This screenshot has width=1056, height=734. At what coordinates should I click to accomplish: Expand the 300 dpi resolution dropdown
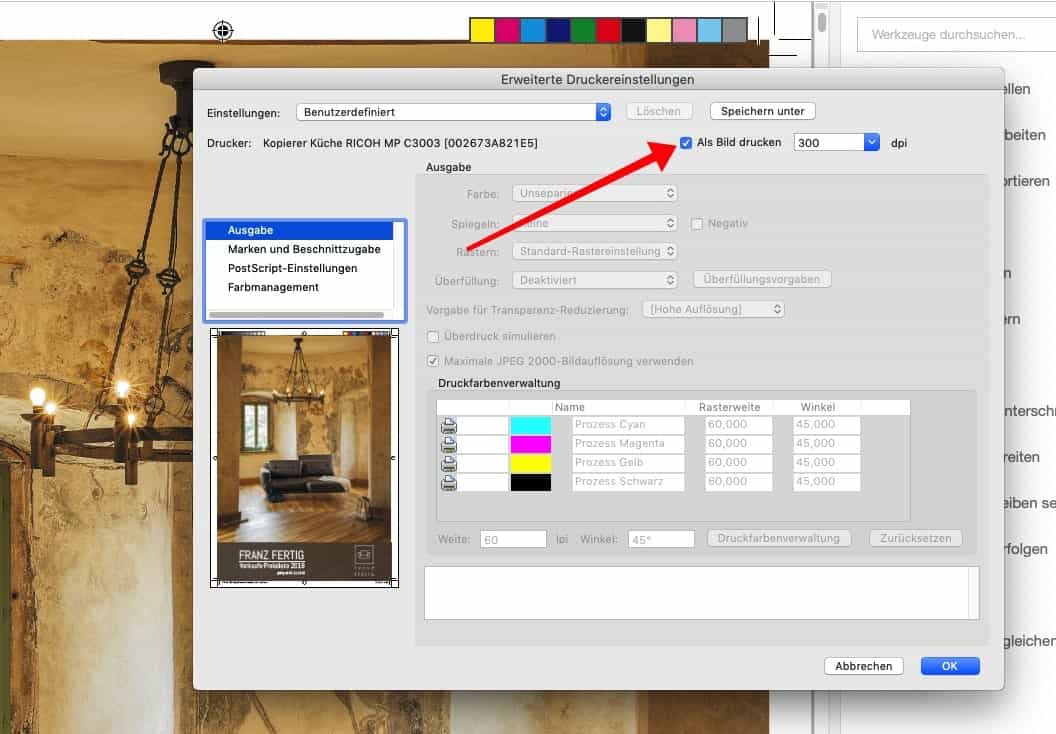(x=871, y=143)
